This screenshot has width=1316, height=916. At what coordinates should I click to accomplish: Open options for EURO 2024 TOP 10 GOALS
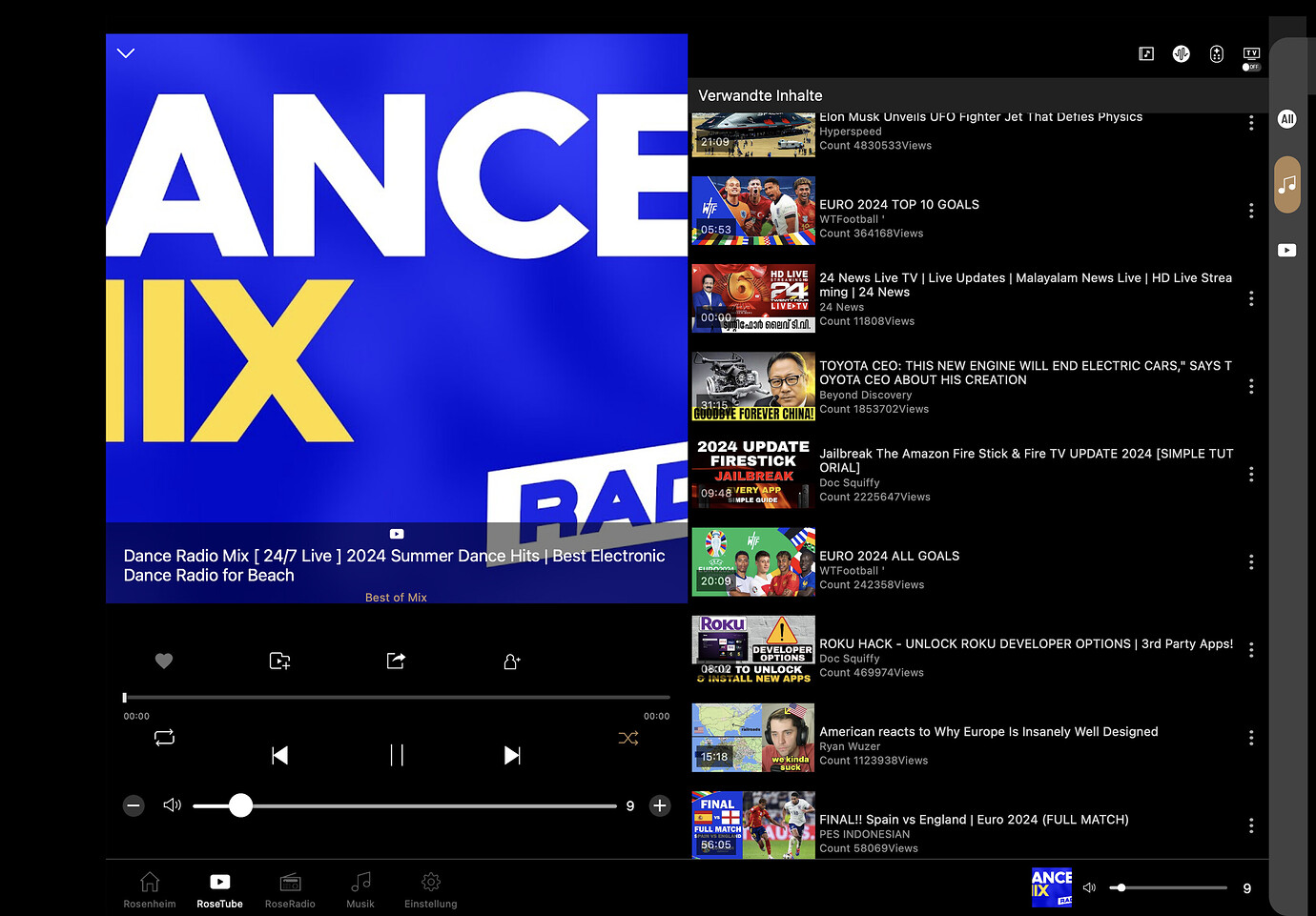(1251, 211)
